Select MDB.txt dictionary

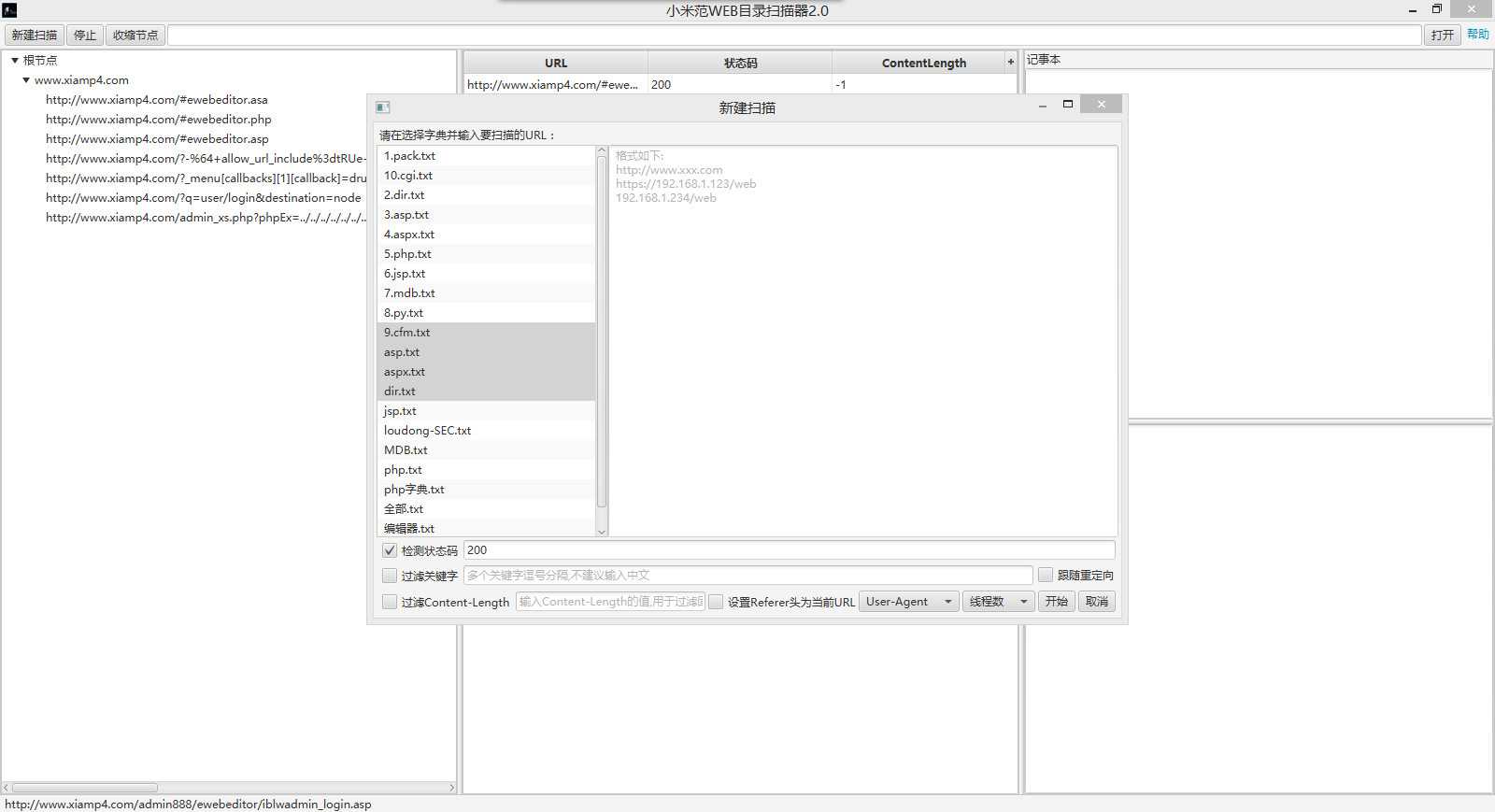click(x=486, y=450)
